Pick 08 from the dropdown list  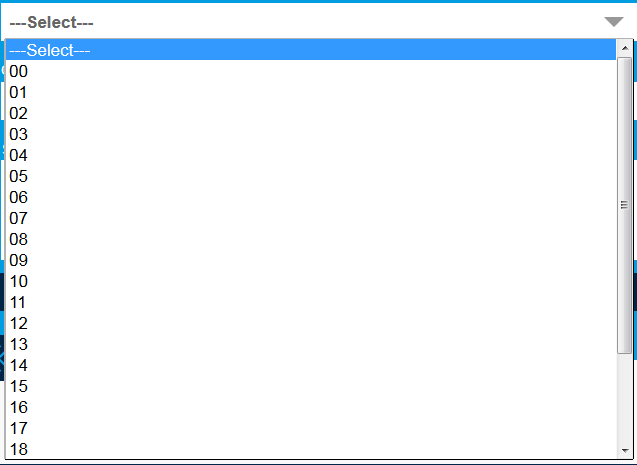pyautogui.click(x=311, y=239)
